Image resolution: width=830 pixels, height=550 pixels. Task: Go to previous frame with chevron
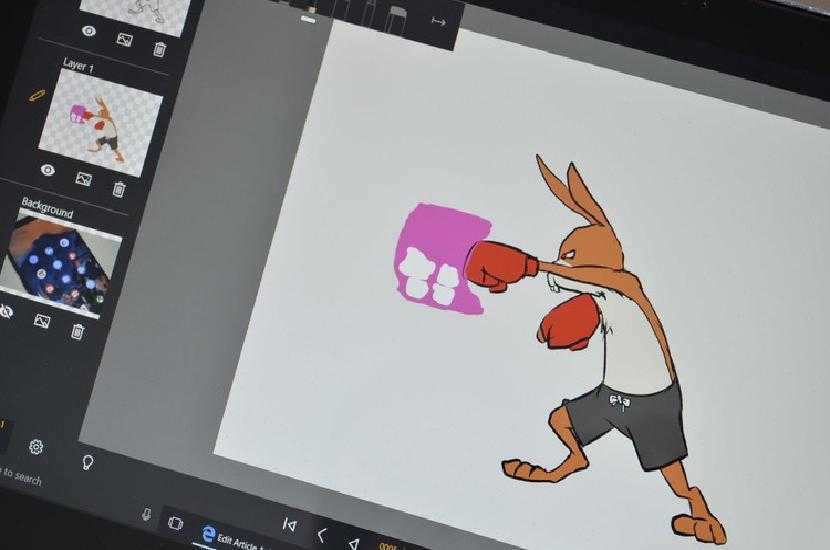pos(321,535)
